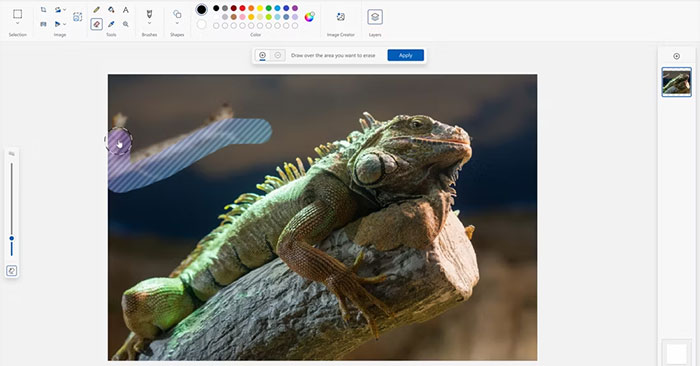Select the primary black Color 1 circle
This screenshot has height=366, width=700.
(x=202, y=9)
